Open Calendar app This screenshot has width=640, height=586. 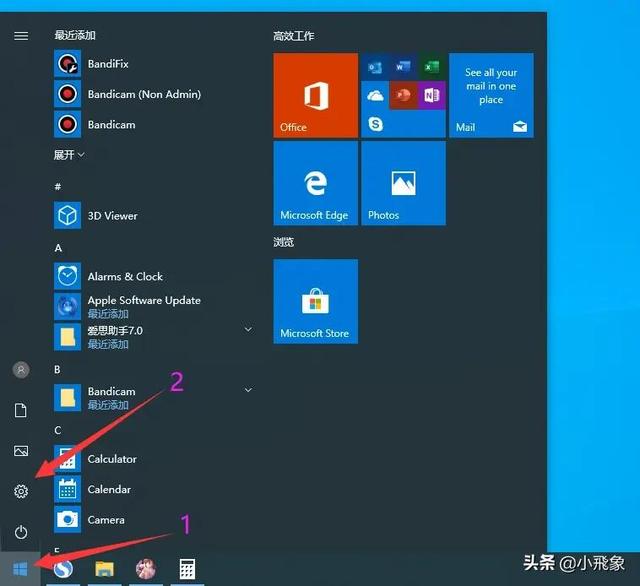tap(153, 489)
